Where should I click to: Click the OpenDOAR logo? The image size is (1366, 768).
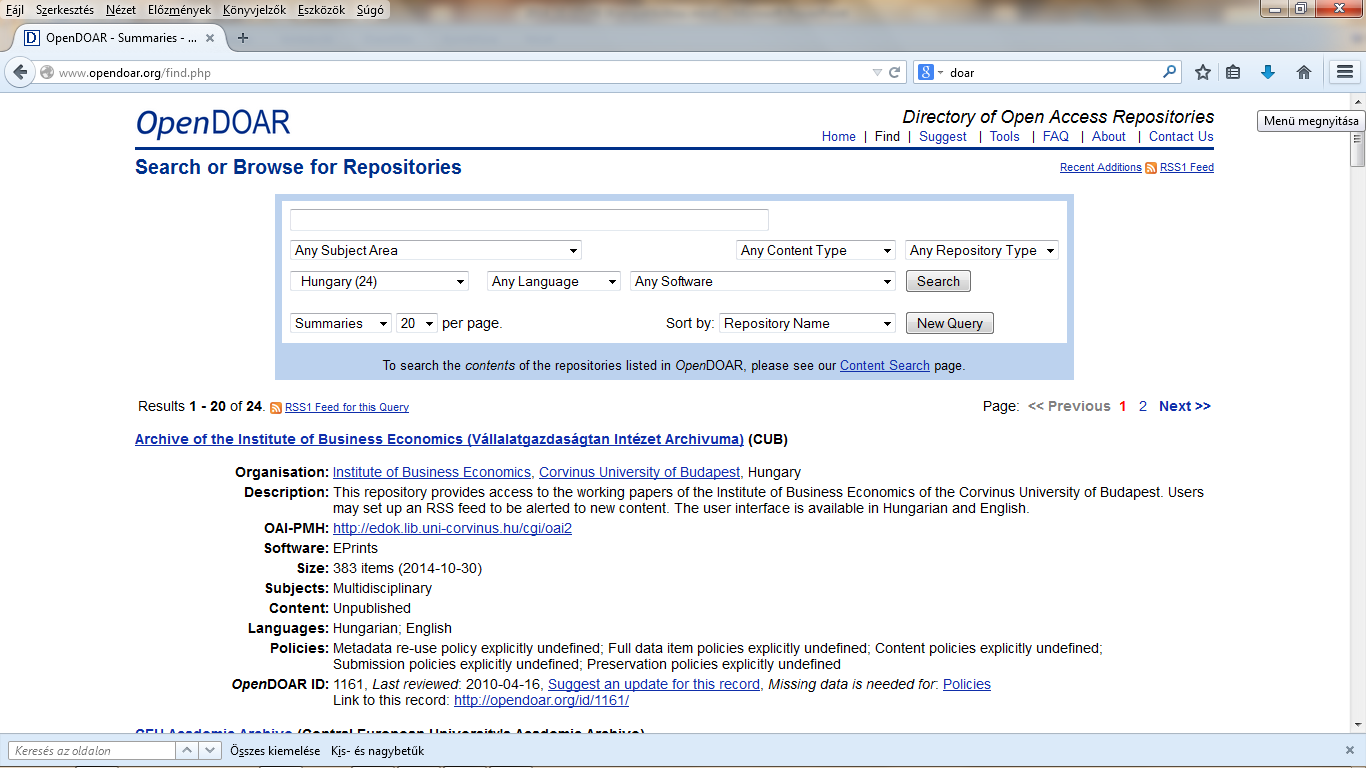point(213,123)
